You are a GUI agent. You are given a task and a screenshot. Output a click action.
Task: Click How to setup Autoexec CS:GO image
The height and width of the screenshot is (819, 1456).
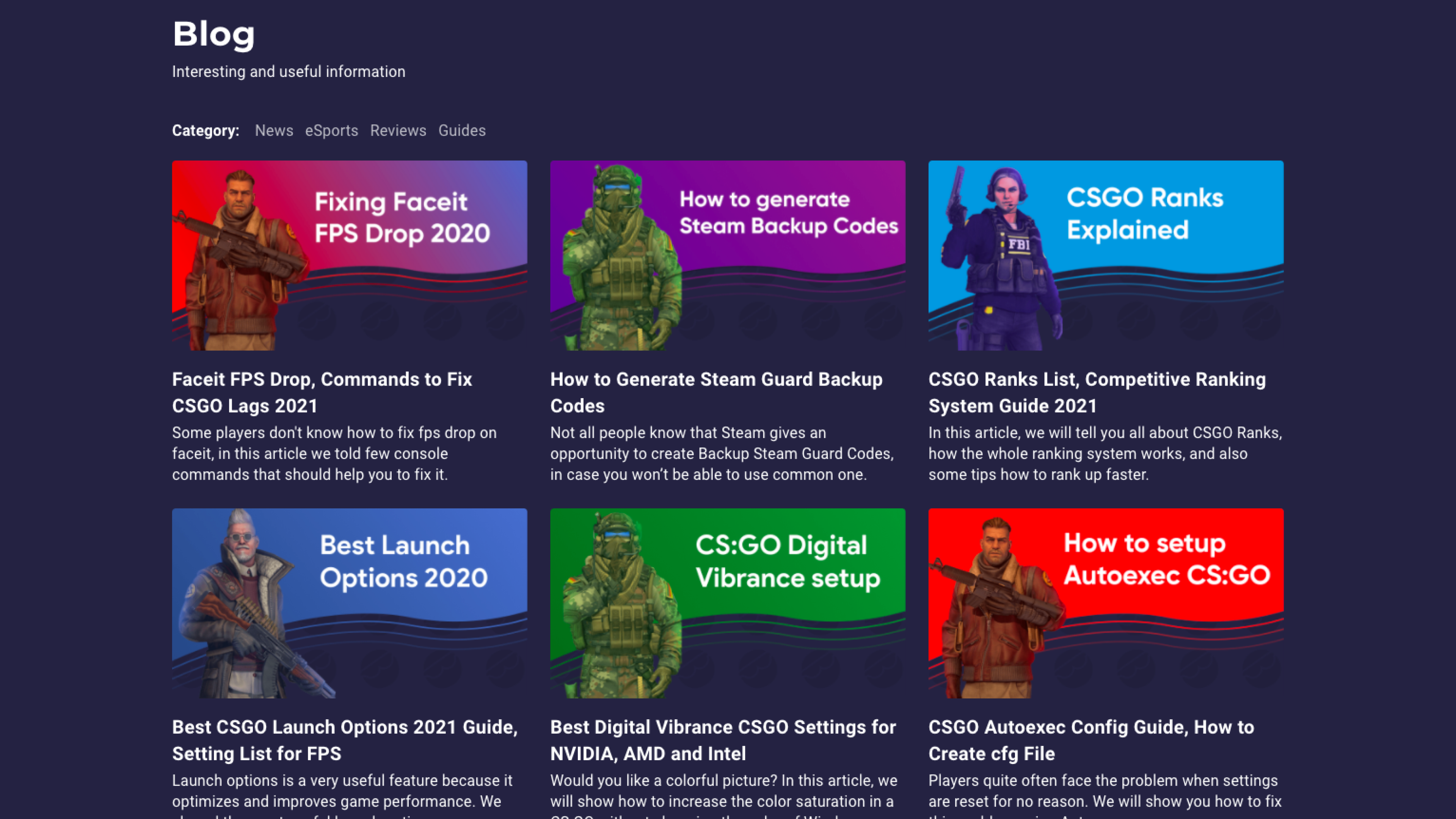pos(1106,603)
